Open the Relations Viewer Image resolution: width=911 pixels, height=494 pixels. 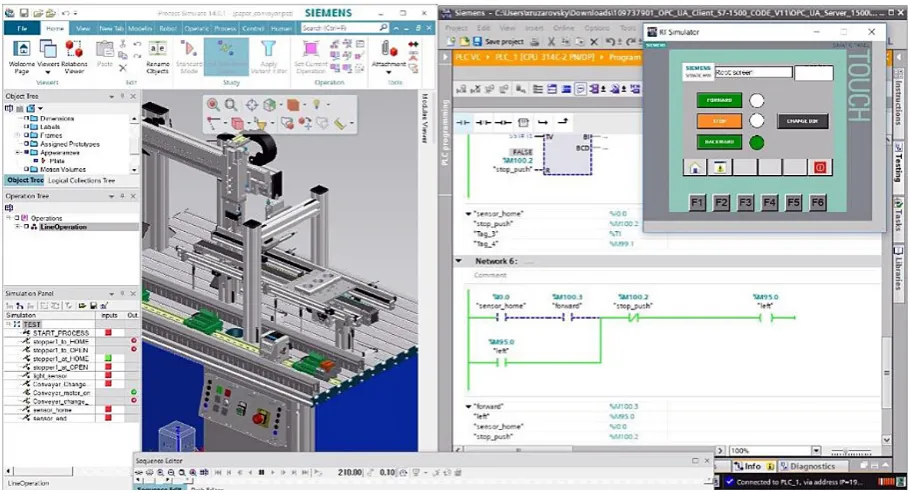[x=74, y=56]
